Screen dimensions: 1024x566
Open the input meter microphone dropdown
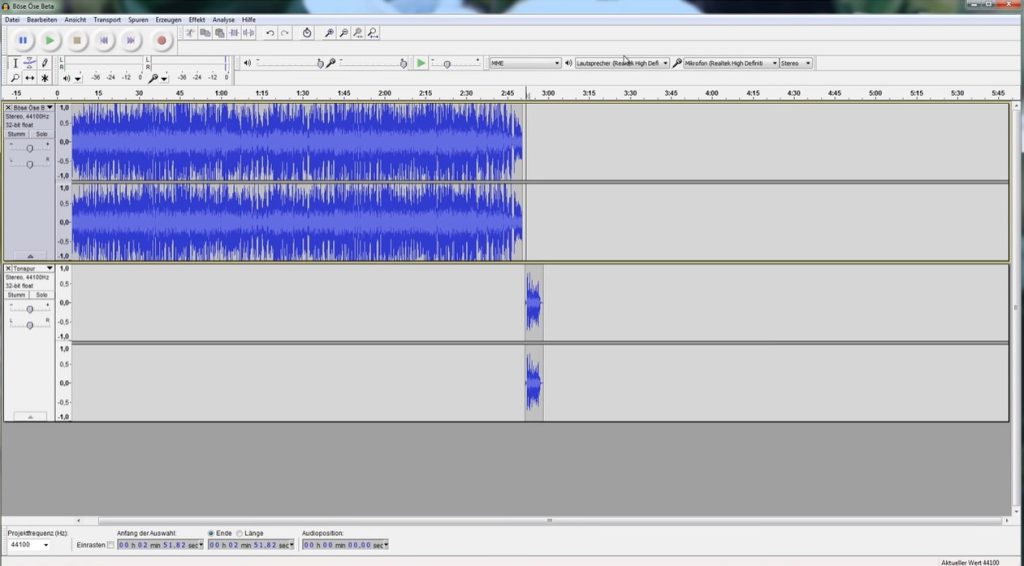(x=164, y=79)
